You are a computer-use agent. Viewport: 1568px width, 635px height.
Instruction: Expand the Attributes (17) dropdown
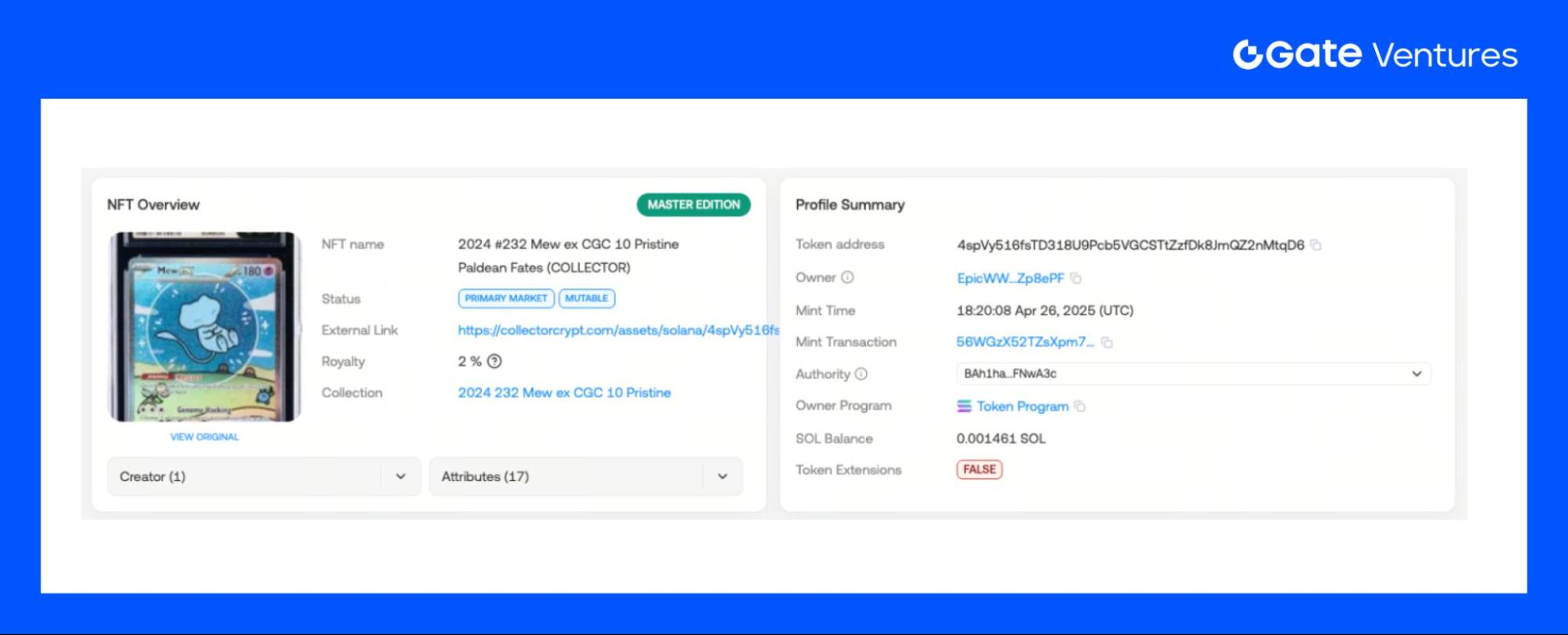[585, 476]
